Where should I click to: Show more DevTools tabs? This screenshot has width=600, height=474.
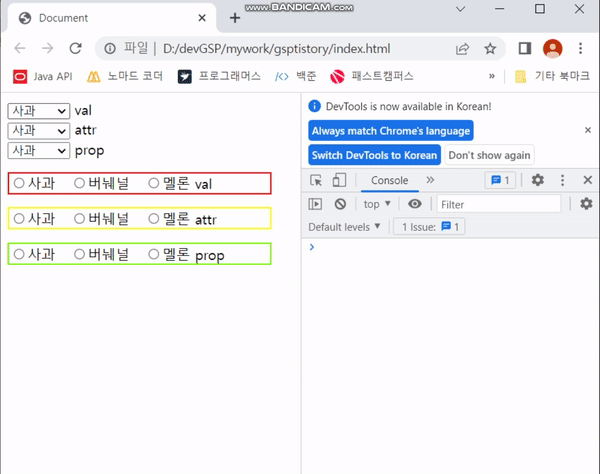(430, 180)
